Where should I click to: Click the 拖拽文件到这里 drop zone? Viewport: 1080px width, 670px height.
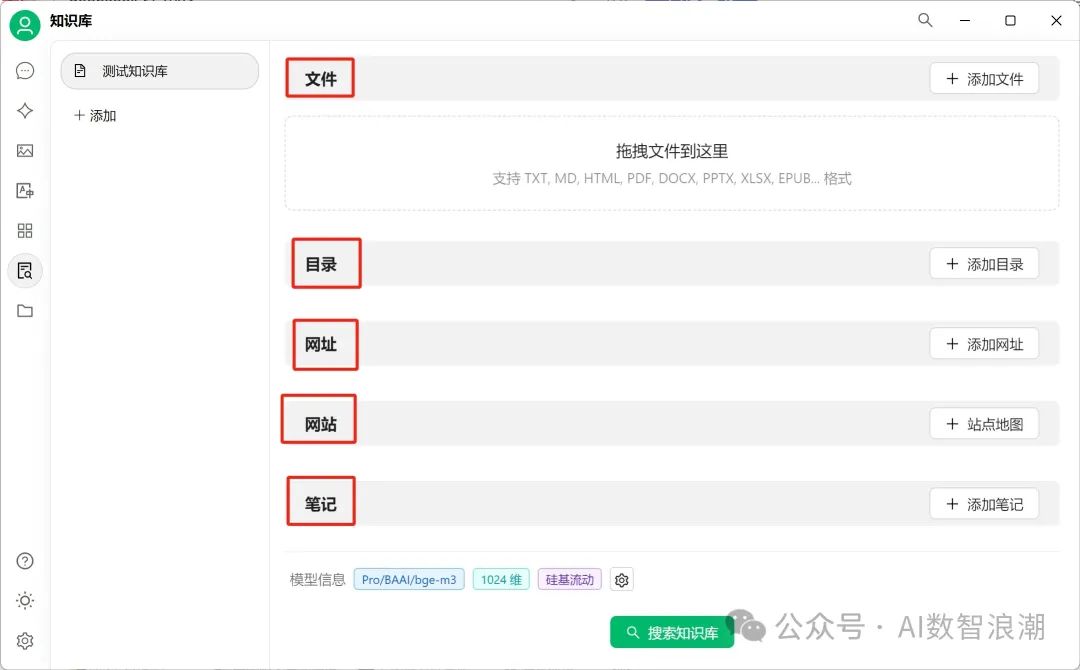tap(672, 163)
